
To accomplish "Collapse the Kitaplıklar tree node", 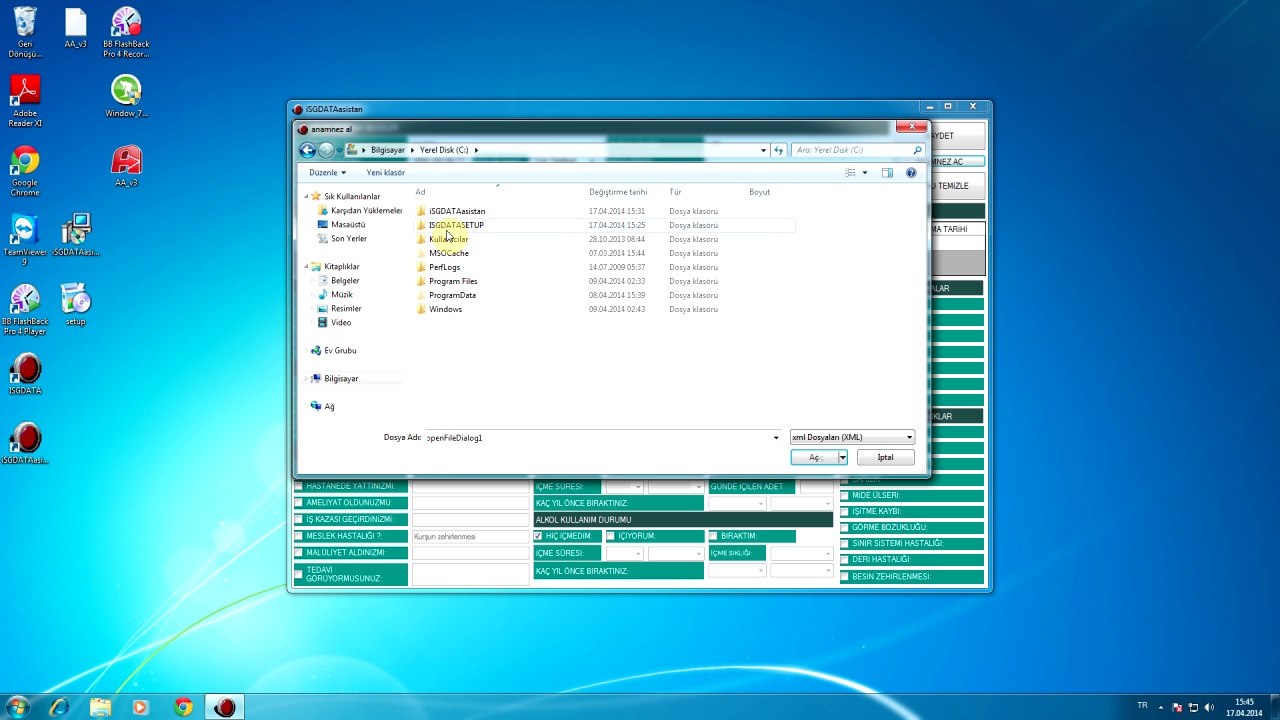I will tap(307, 267).
